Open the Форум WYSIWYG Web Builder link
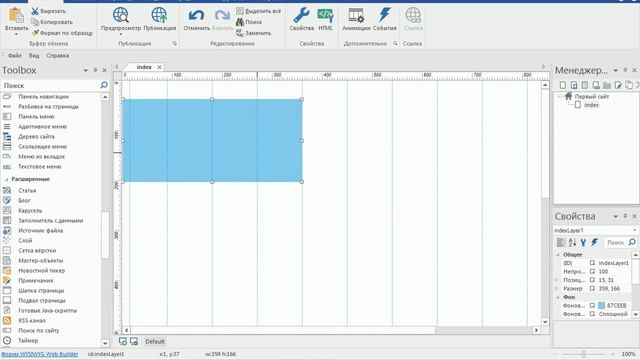Viewport: 640px width, 360px height. 40,354
